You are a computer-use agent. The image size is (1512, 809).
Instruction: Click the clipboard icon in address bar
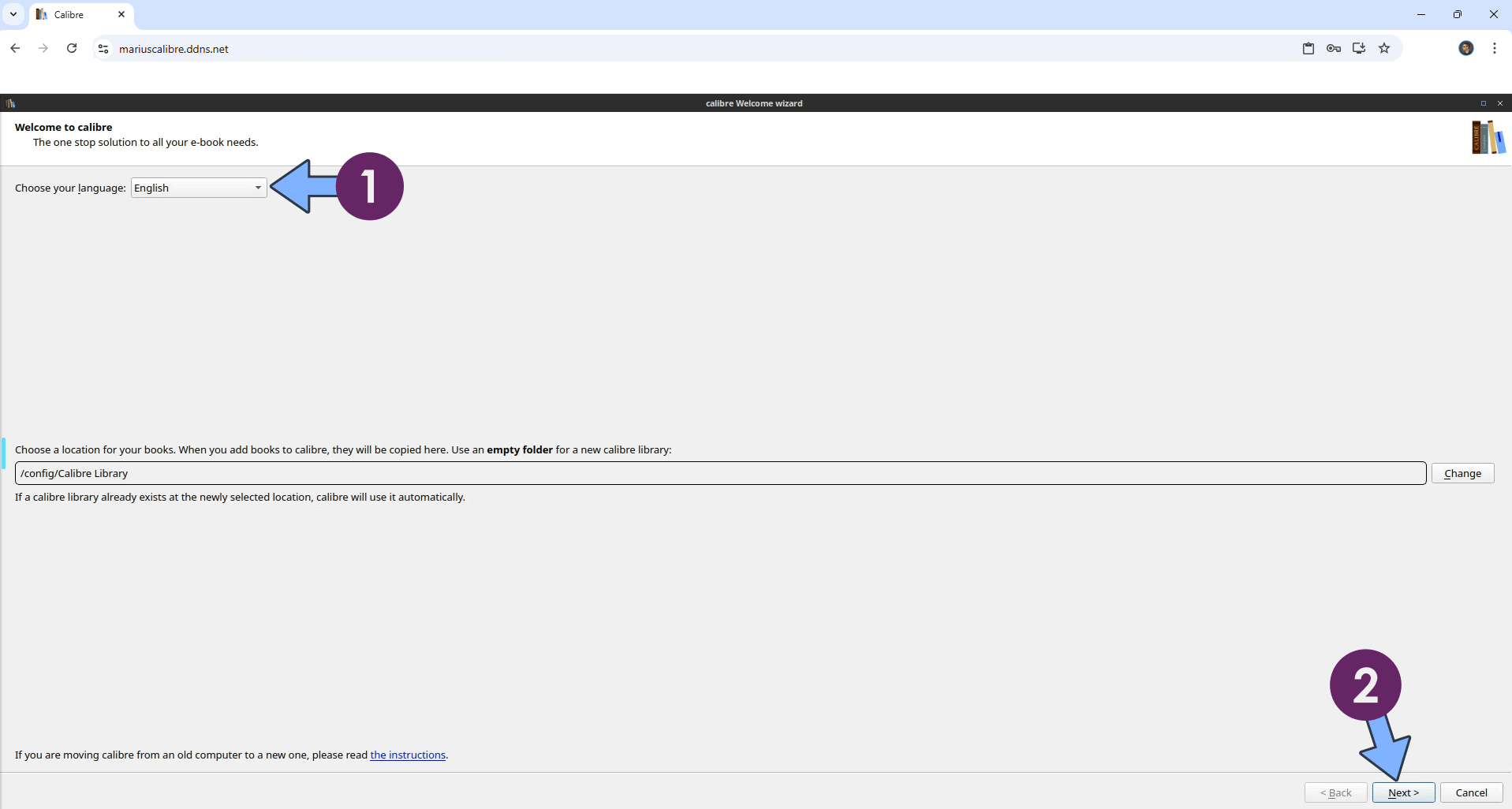1309,48
